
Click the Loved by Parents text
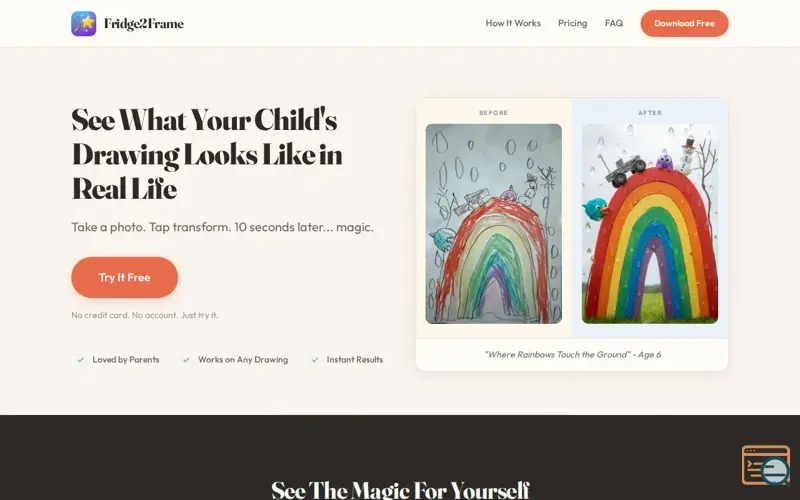tap(126, 360)
